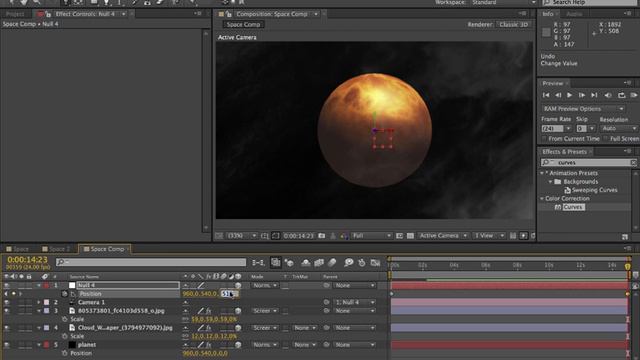
Task: Open the Workspace Standard dropdown
Action: click(x=503, y=2)
